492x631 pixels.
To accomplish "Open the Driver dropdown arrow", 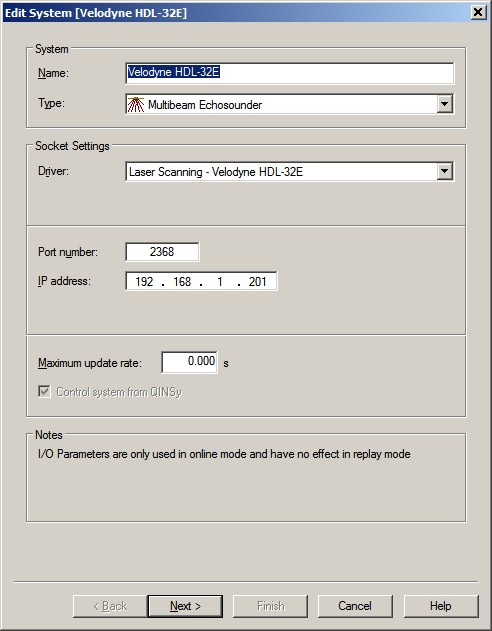I will 445,171.
